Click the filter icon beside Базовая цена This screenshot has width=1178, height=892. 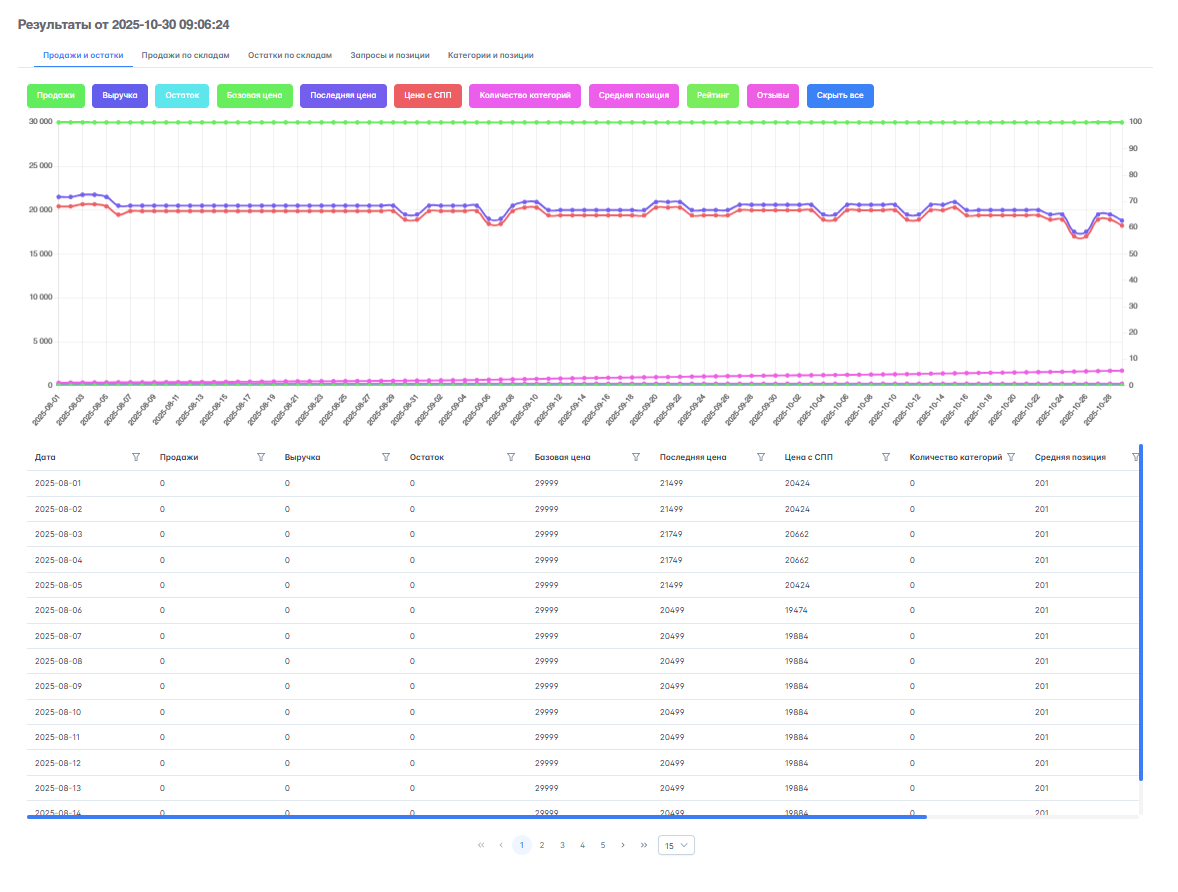(636, 457)
